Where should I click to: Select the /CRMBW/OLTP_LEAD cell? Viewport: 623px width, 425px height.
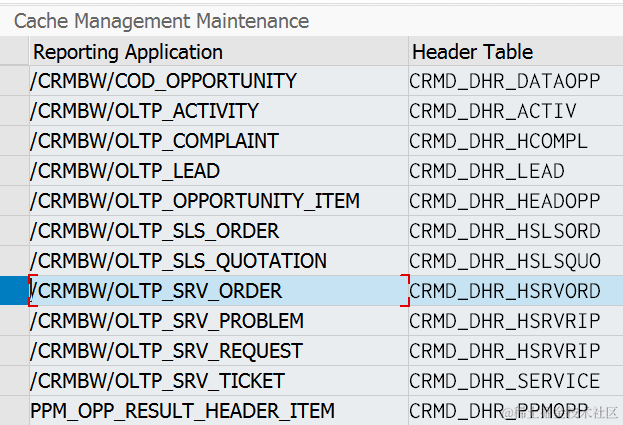point(219,171)
